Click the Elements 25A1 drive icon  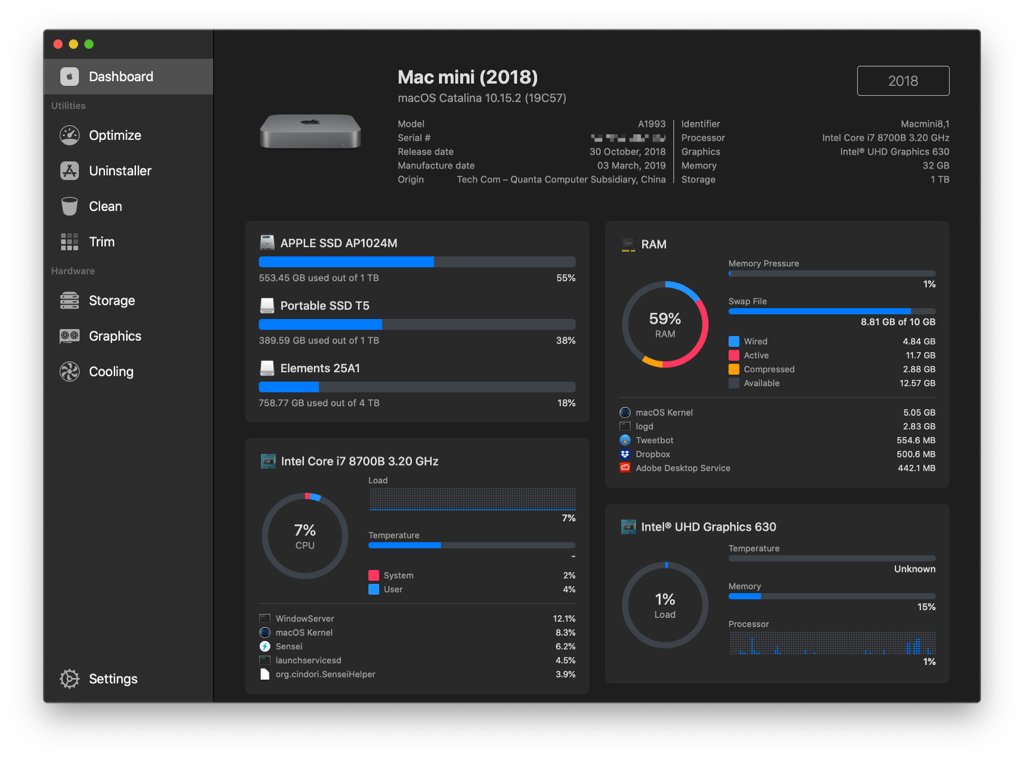(266, 368)
